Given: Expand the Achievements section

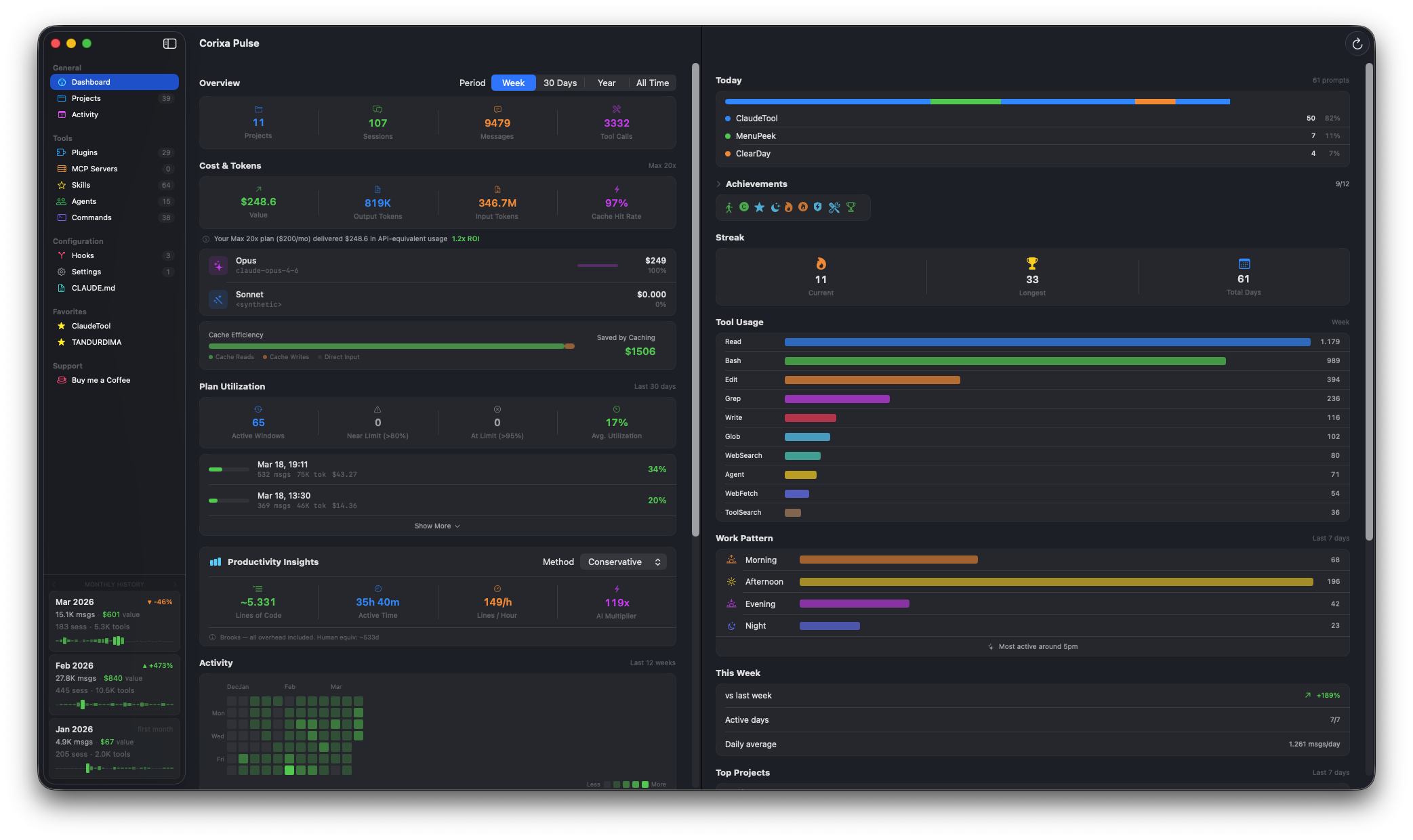Looking at the screenshot, I should (720, 184).
